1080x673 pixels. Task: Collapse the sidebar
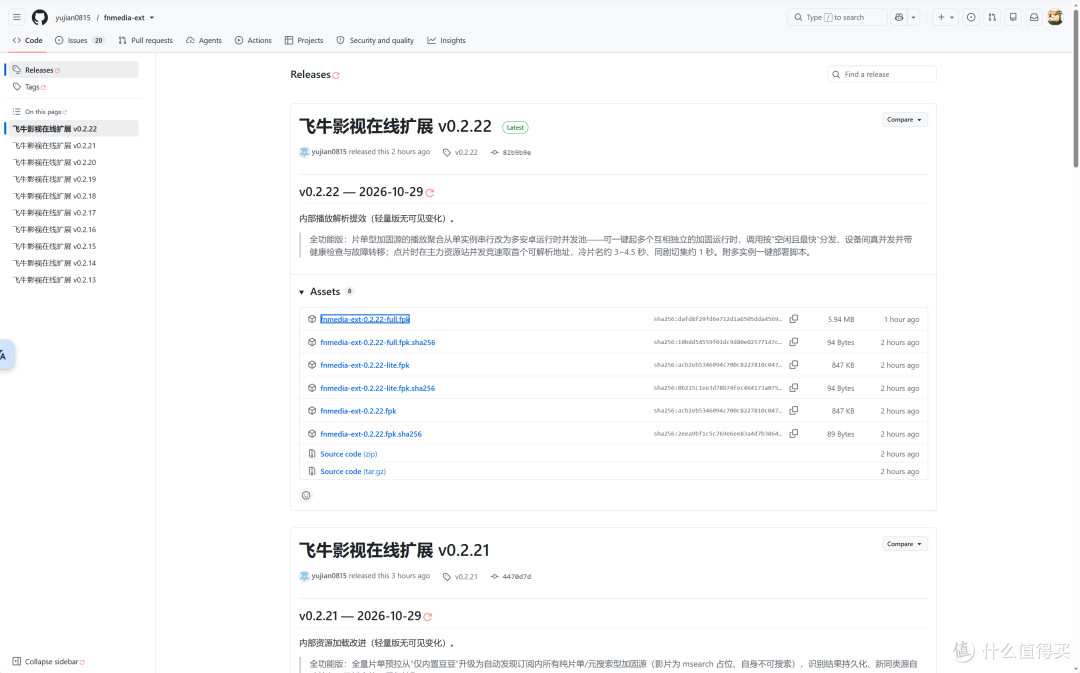click(x=48, y=661)
